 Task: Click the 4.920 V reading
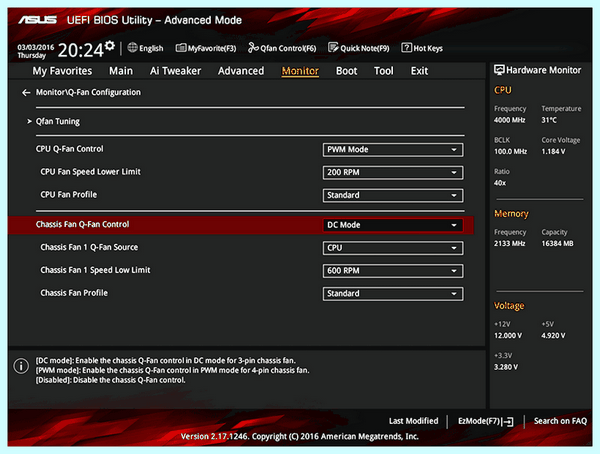click(x=553, y=336)
